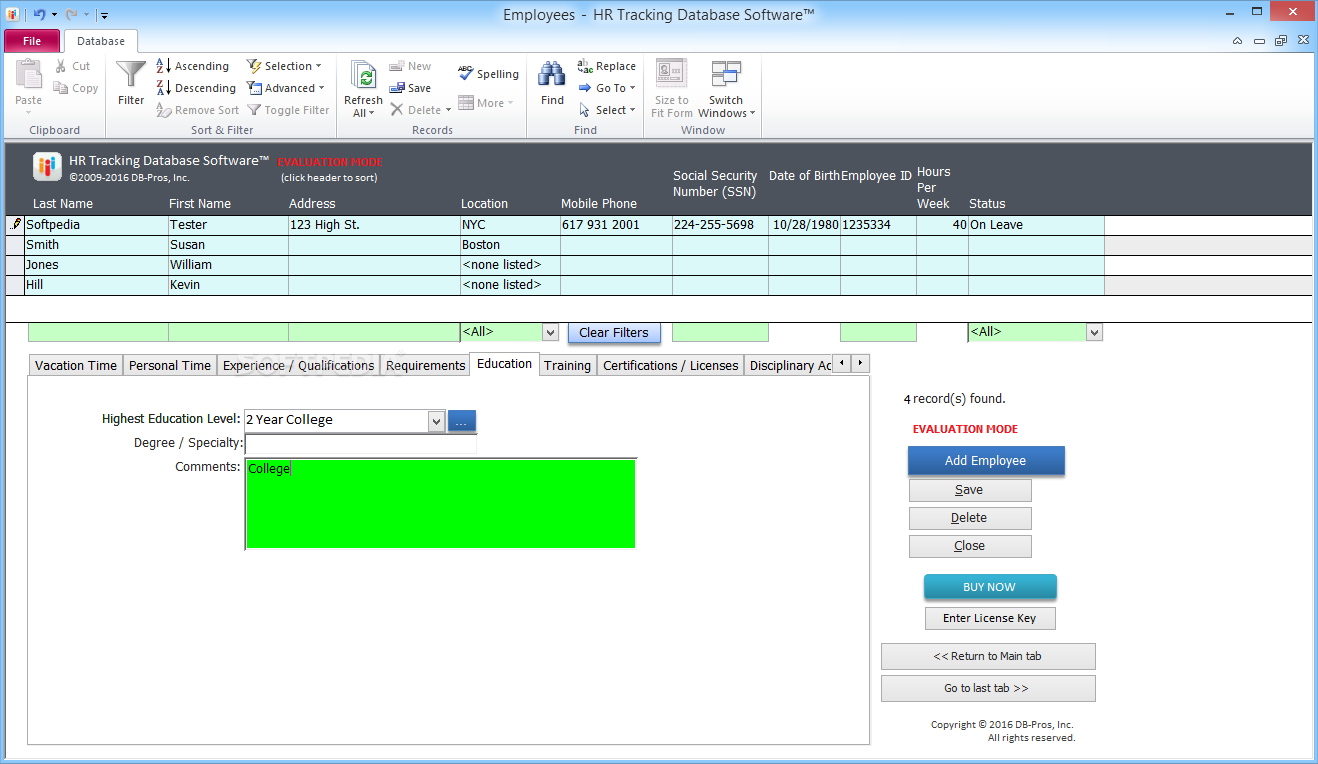Switch to the Training tab
The height and width of the screenshot is (764, 1318).
point(567,365)
